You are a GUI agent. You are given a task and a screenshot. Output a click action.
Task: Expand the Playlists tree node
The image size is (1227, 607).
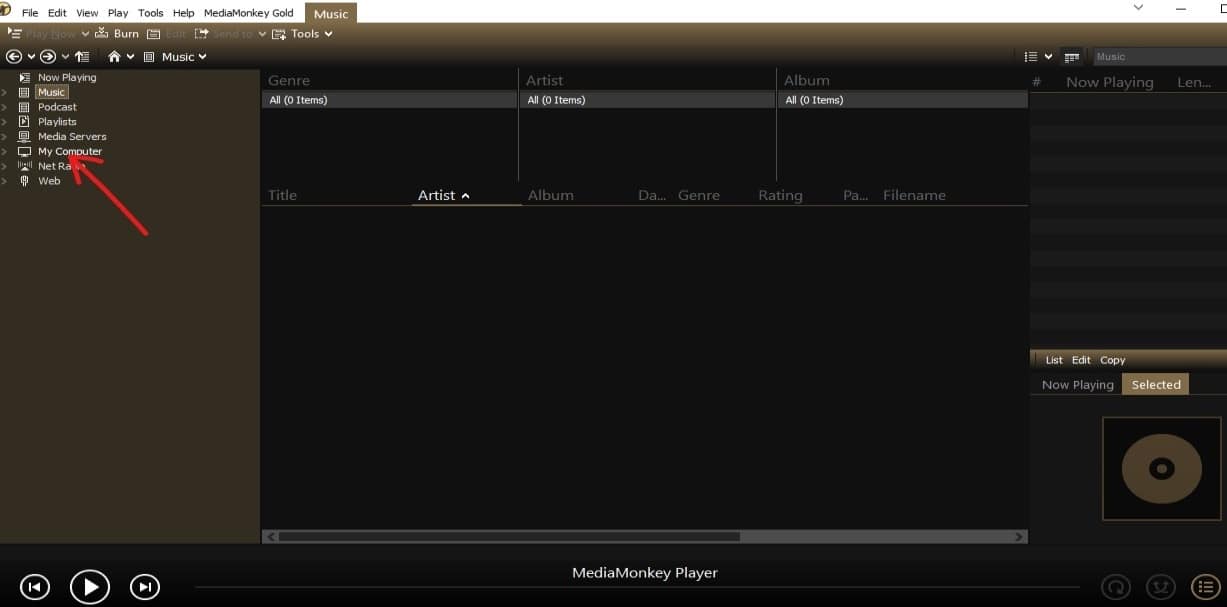click(x=4, y=122)
